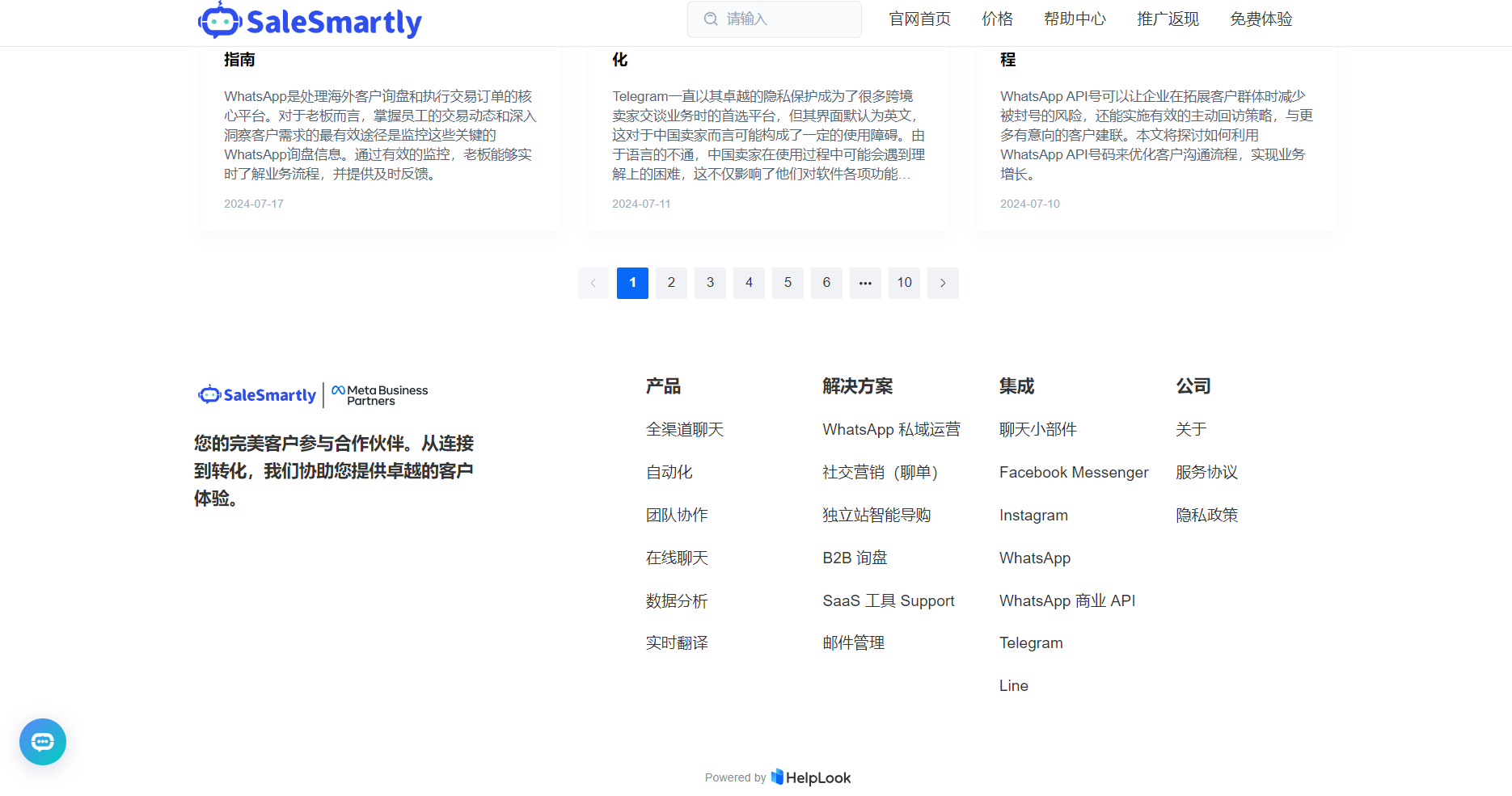The image size is (1512, 796).
Task: Click the search magnifier icon
Action: [711, 19]
